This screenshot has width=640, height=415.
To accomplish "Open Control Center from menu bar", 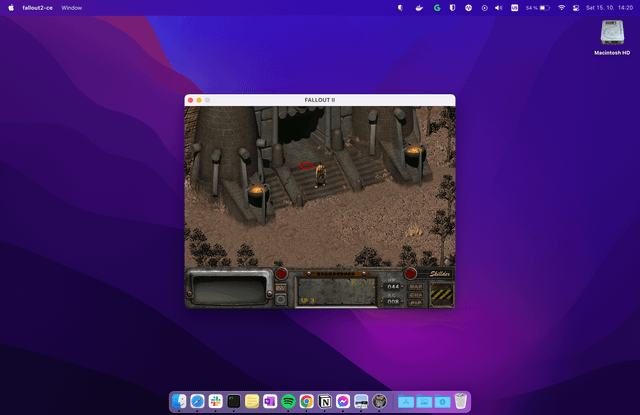I will click(576, 8).
